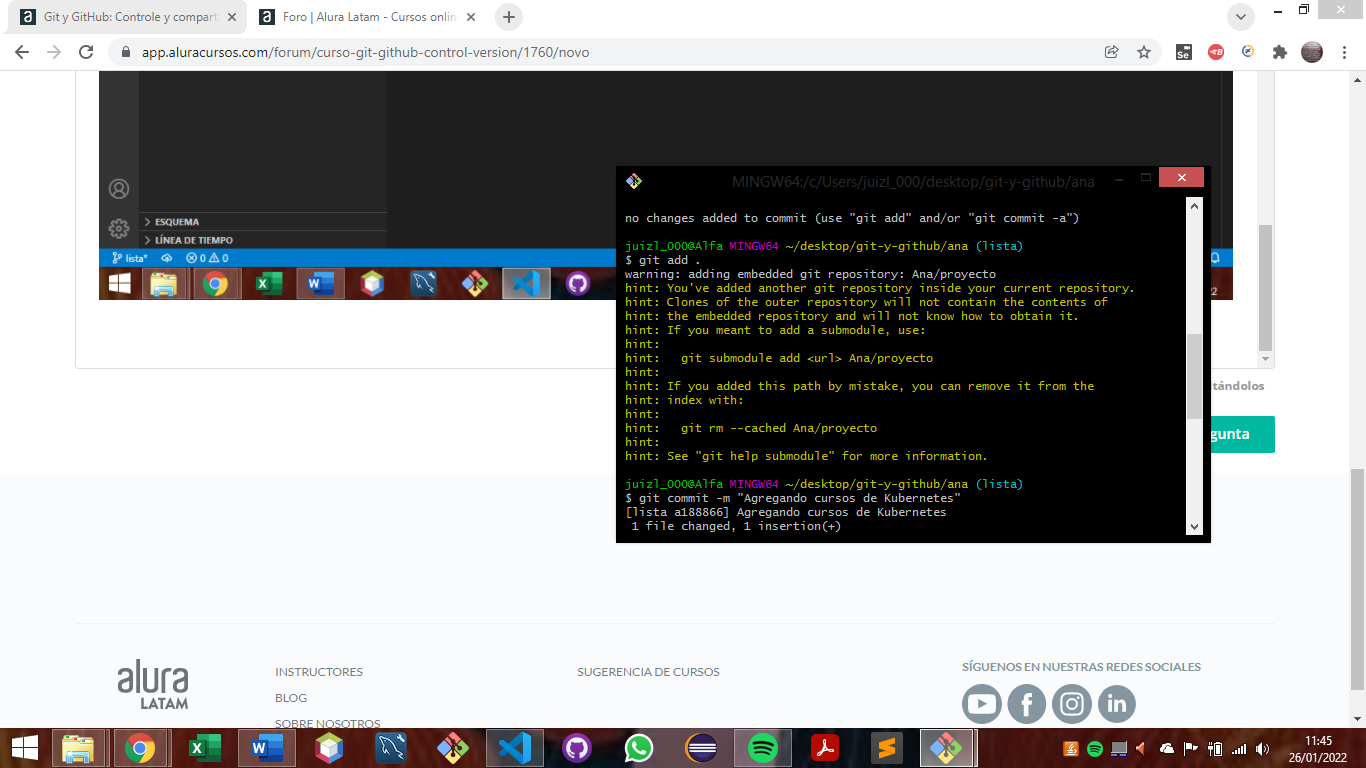Open Alura's LinkedIn social icon
1366x768 pixels.
1117,704
